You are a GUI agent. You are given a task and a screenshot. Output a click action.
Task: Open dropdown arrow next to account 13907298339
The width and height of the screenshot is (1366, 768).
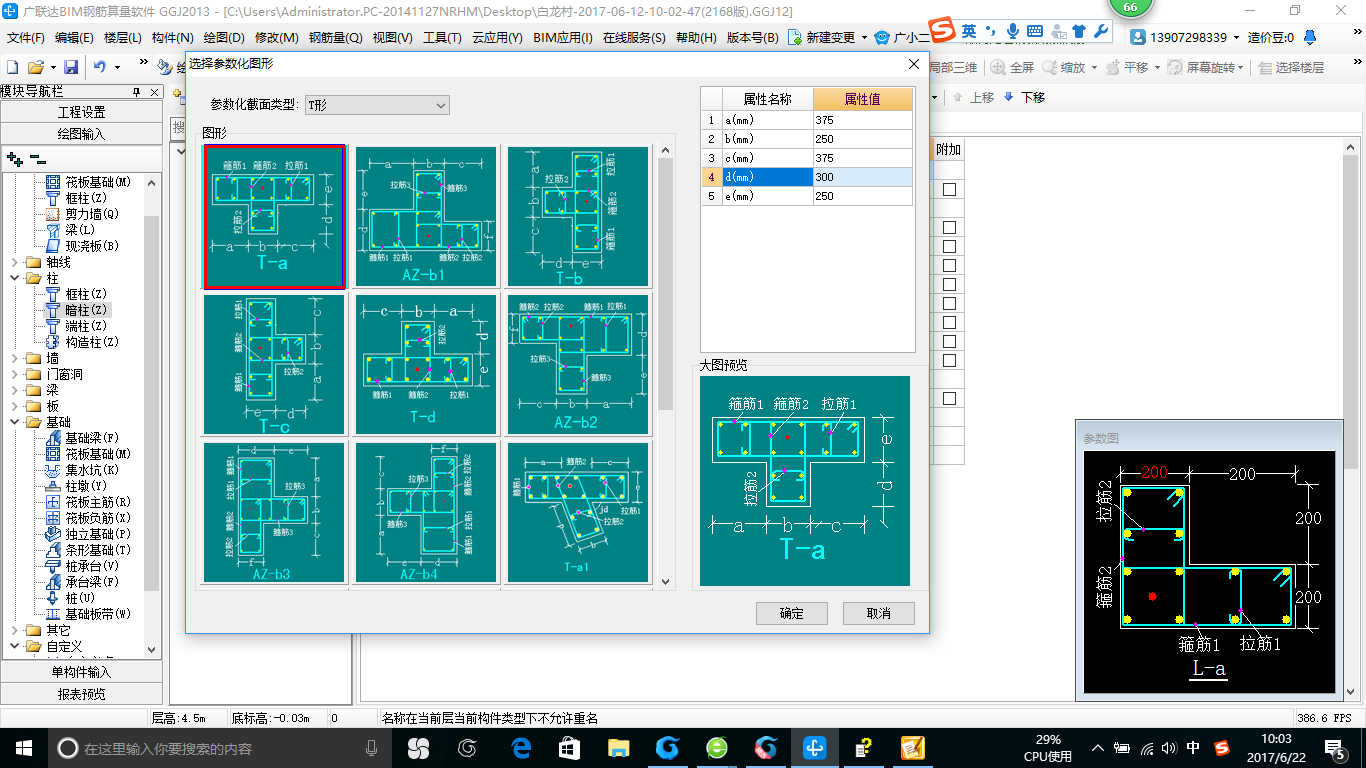click(1236, 37)
